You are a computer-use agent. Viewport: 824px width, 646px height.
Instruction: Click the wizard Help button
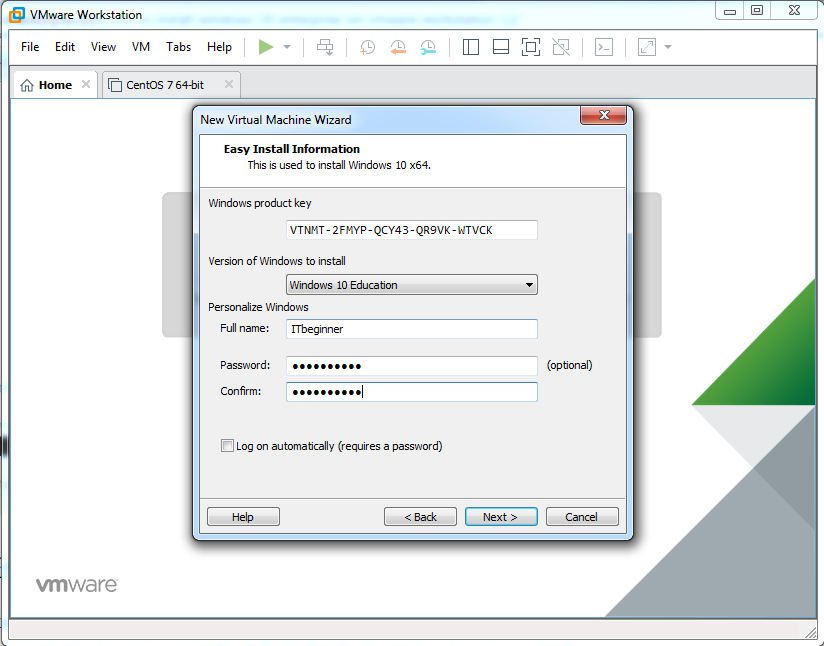coord(243,517)
